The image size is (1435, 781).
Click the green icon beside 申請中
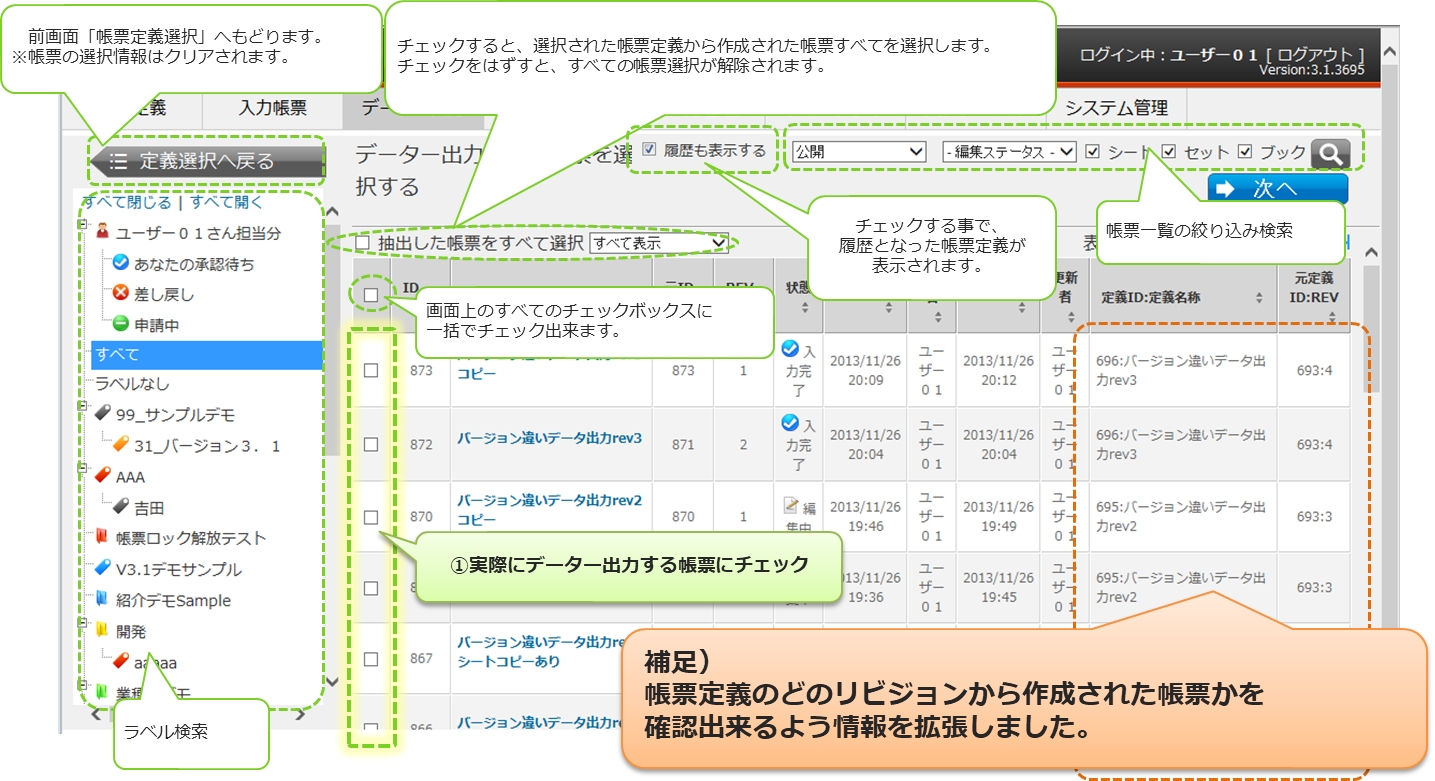coord(121,324)
